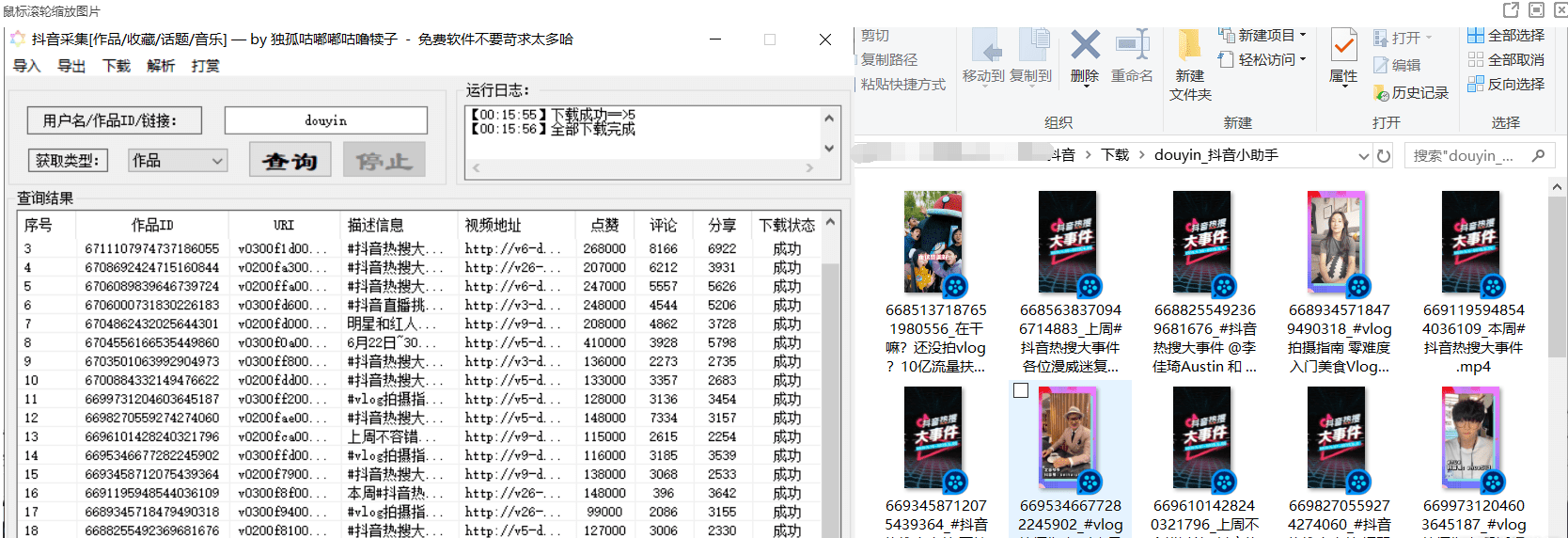Open 属性 dropdown arrow below properties icon
Image resolution: width=1568 pixels, height=538 pixels.
tap(1344, 87)
